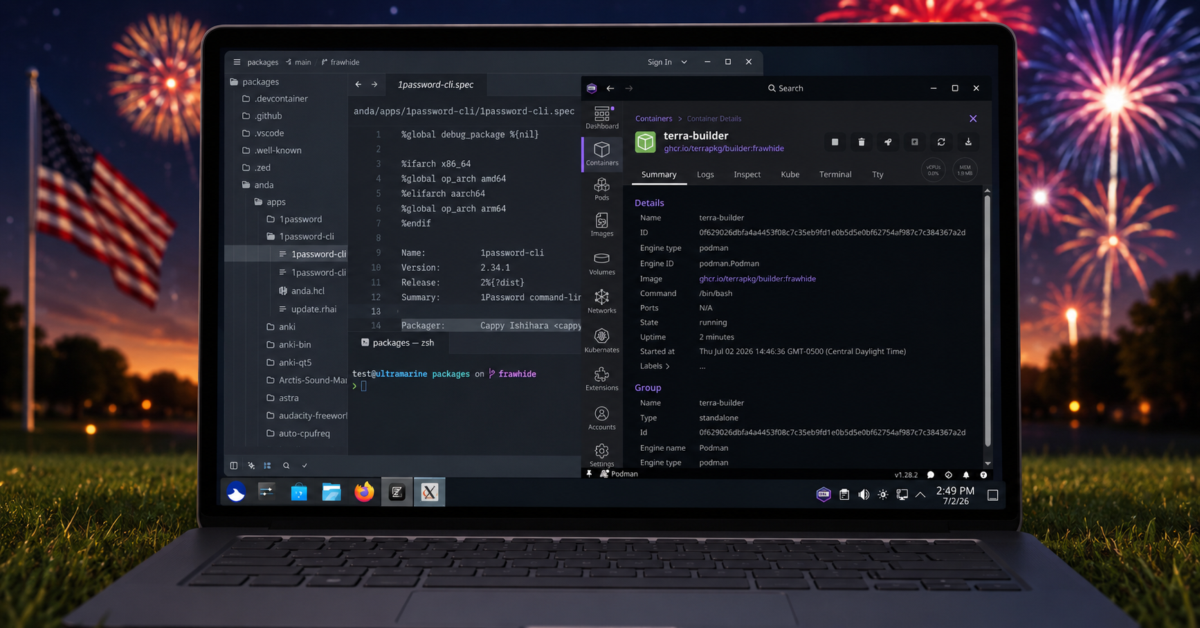The width and height of the screenshot is (1200, 628).
Task: Open Accounts in Podman sidebar
Action: [x=602, y=418]
